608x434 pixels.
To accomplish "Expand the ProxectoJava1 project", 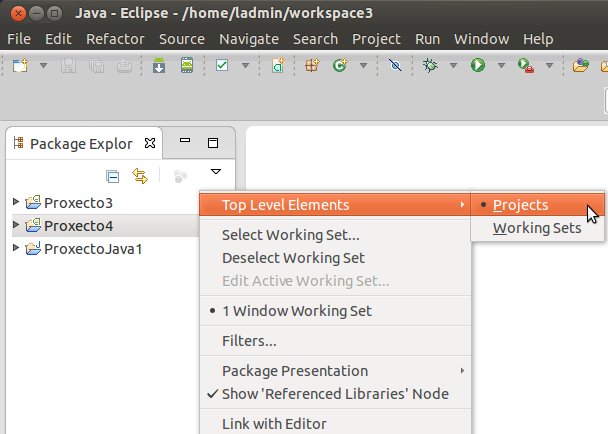I will coord(16,247).
